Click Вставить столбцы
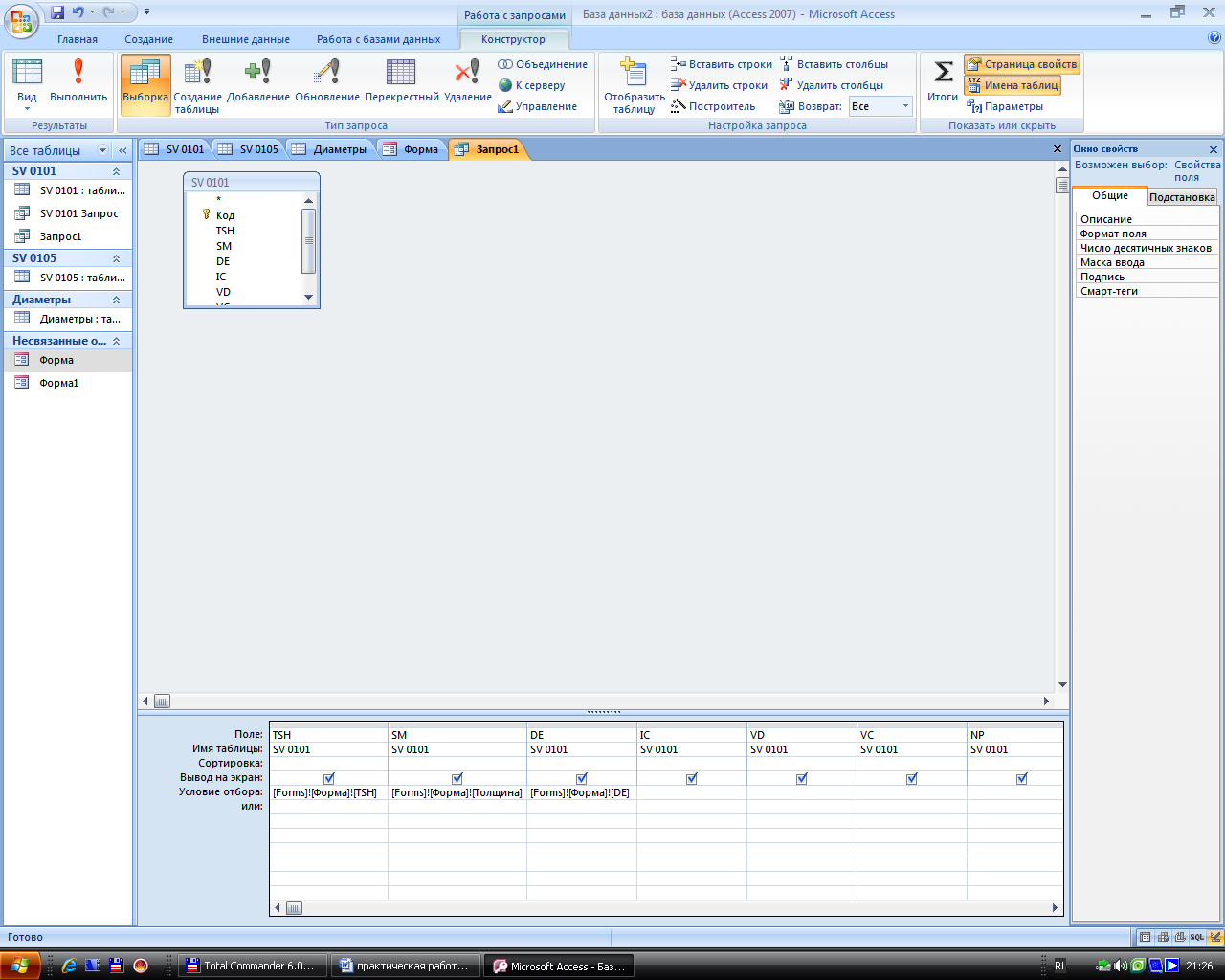Viewport: 1225px width, 980px height. (835, 64)
